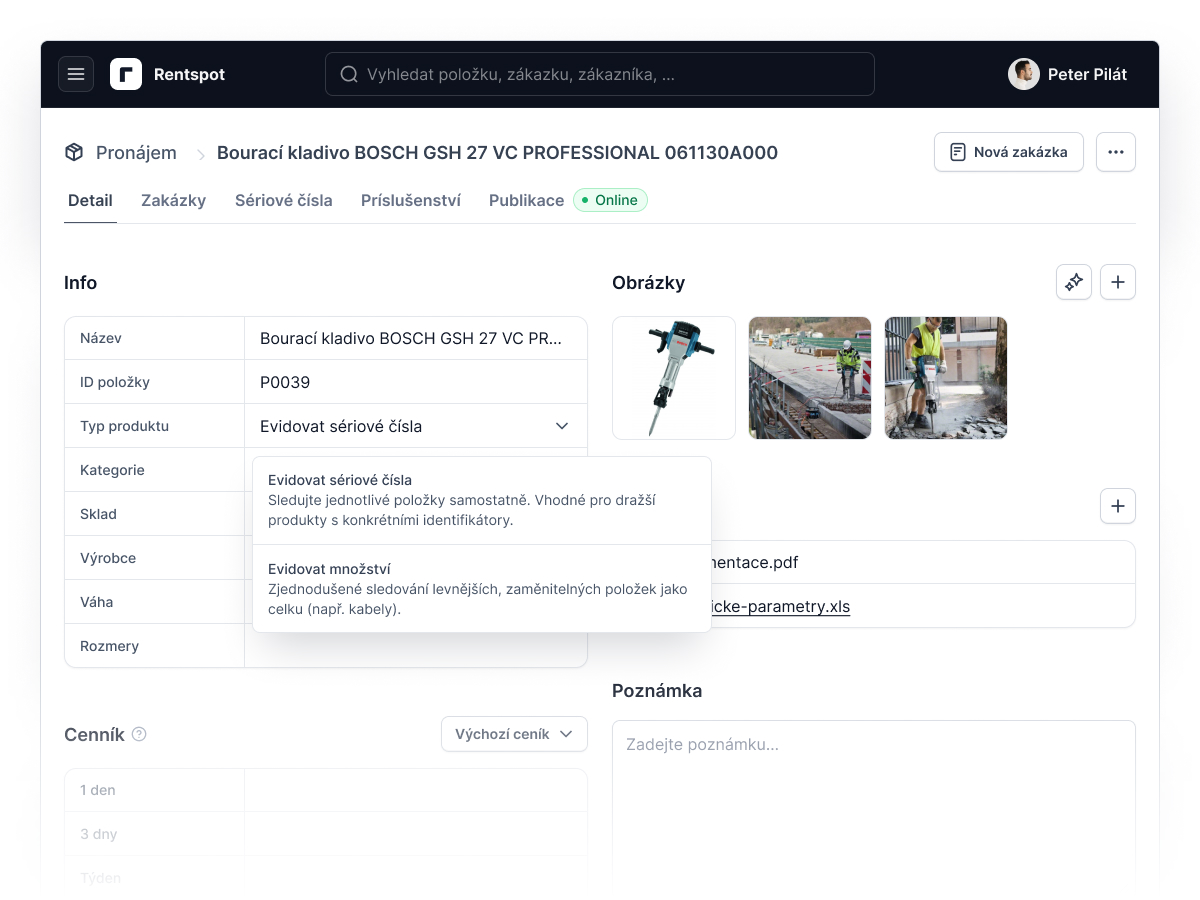1200x900 pixels.
Task: Click the Nová zakázka button
Action: coord(1009,152)
